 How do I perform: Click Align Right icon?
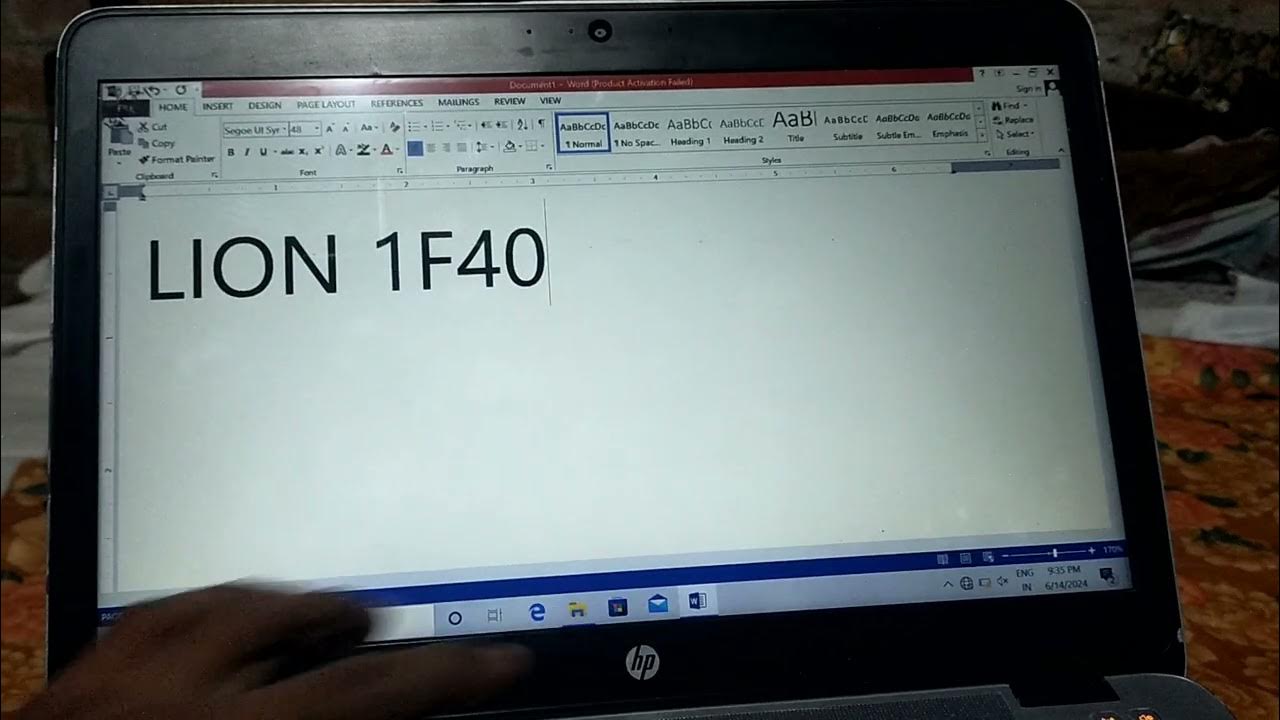(446, 147)
